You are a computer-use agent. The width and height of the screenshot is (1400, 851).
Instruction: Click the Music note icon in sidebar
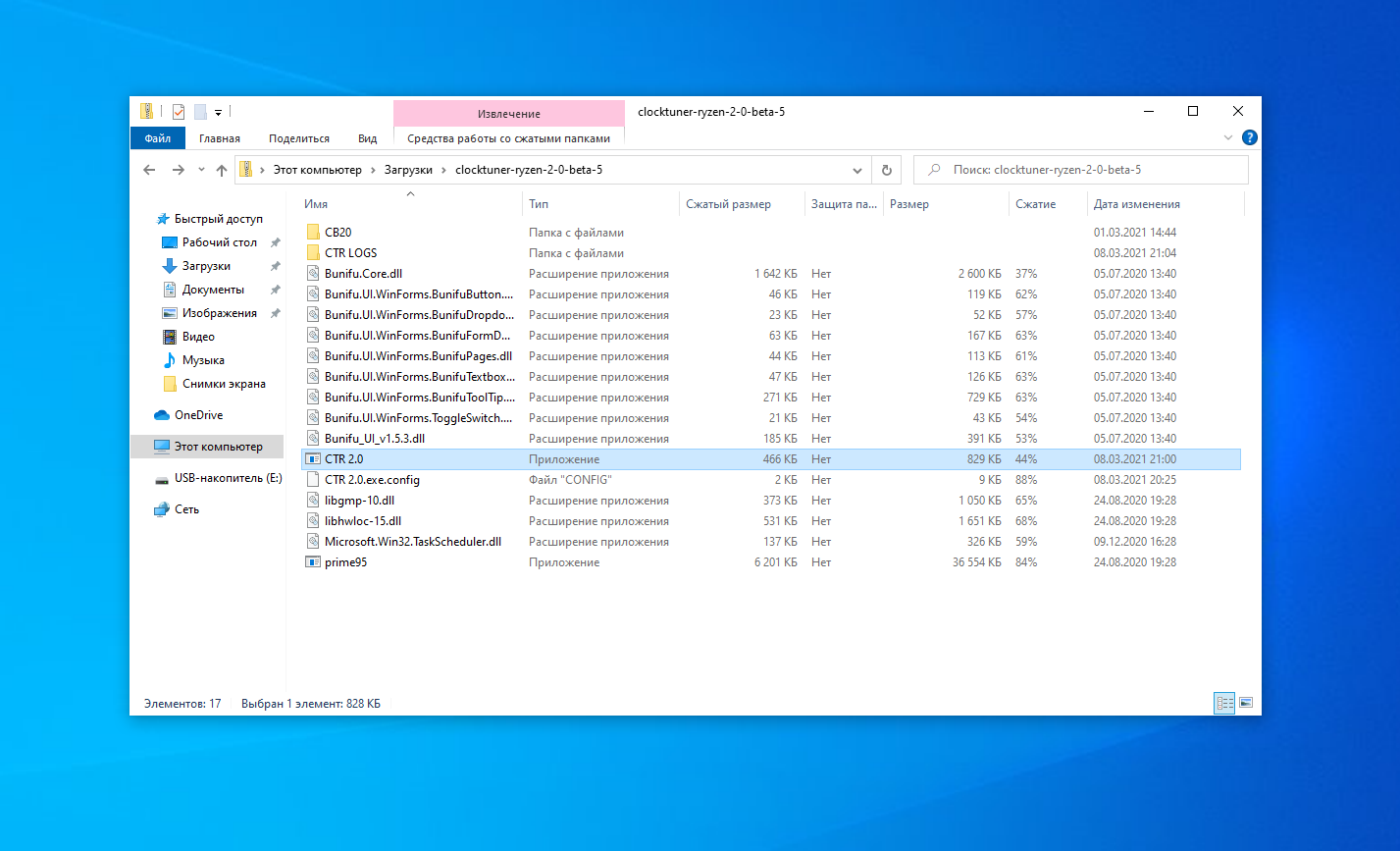pyautogui.click(x=170, y=360)
